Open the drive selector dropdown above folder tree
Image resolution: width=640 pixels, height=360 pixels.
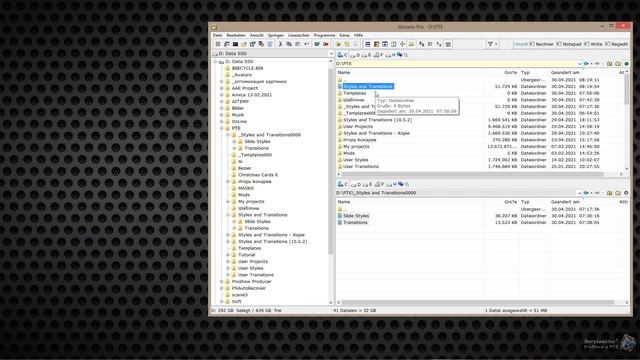[331, 53]
